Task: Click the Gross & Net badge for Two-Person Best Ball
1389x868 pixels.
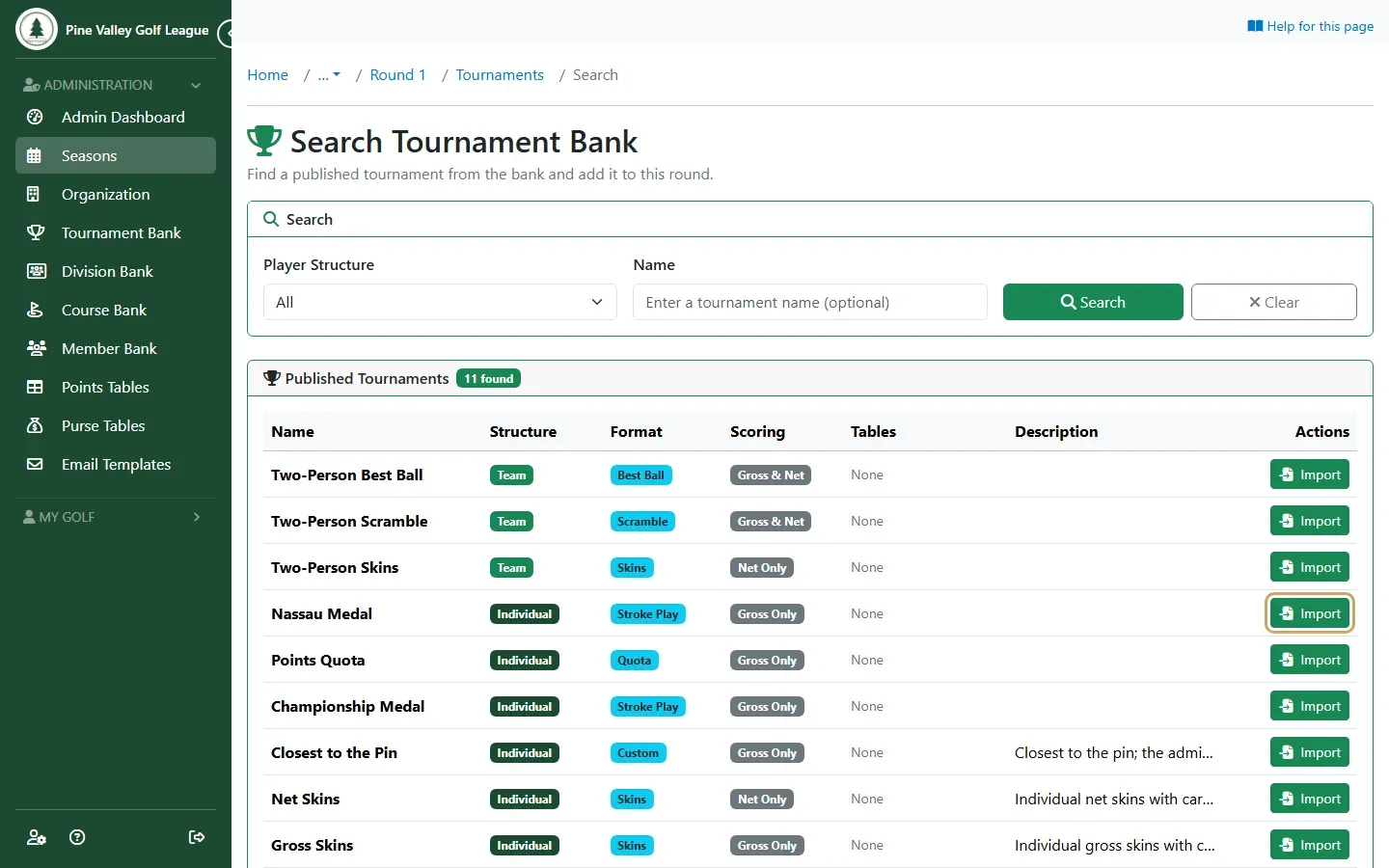Action: 771,475
